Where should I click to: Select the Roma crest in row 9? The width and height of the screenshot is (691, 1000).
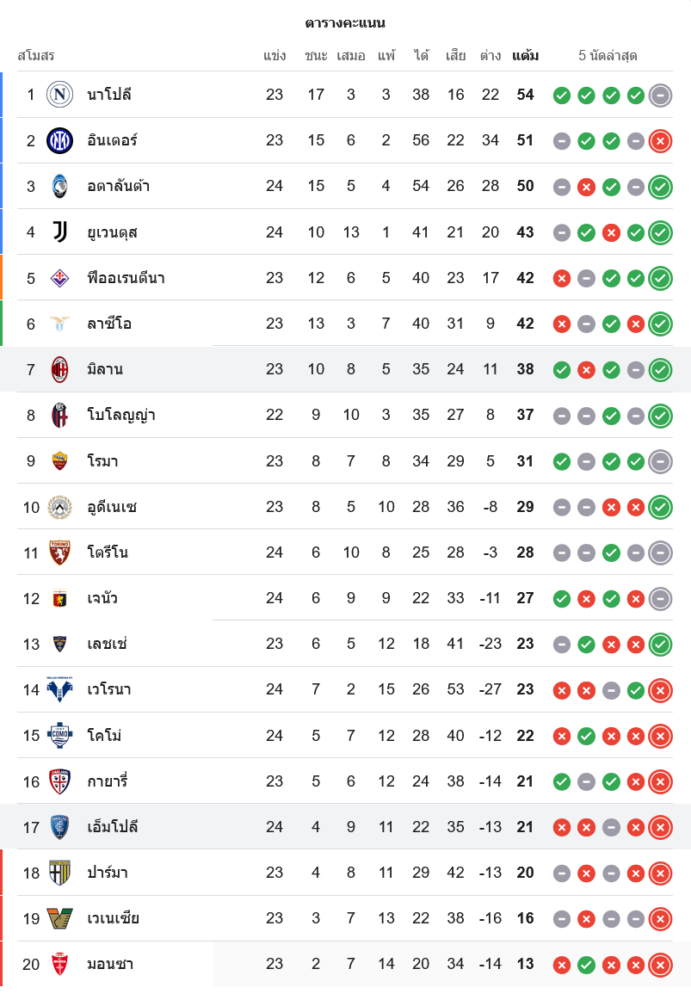point(60,461)
